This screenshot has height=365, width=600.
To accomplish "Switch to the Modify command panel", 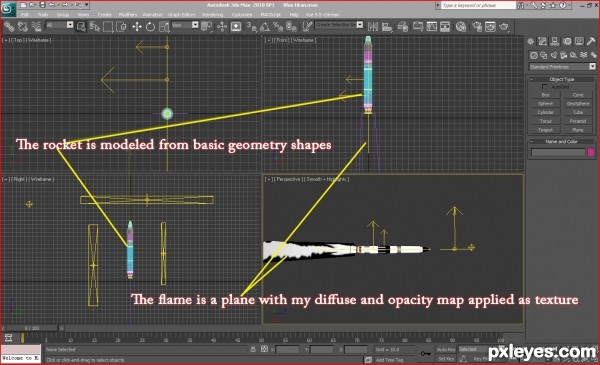I will pos(543,41).
